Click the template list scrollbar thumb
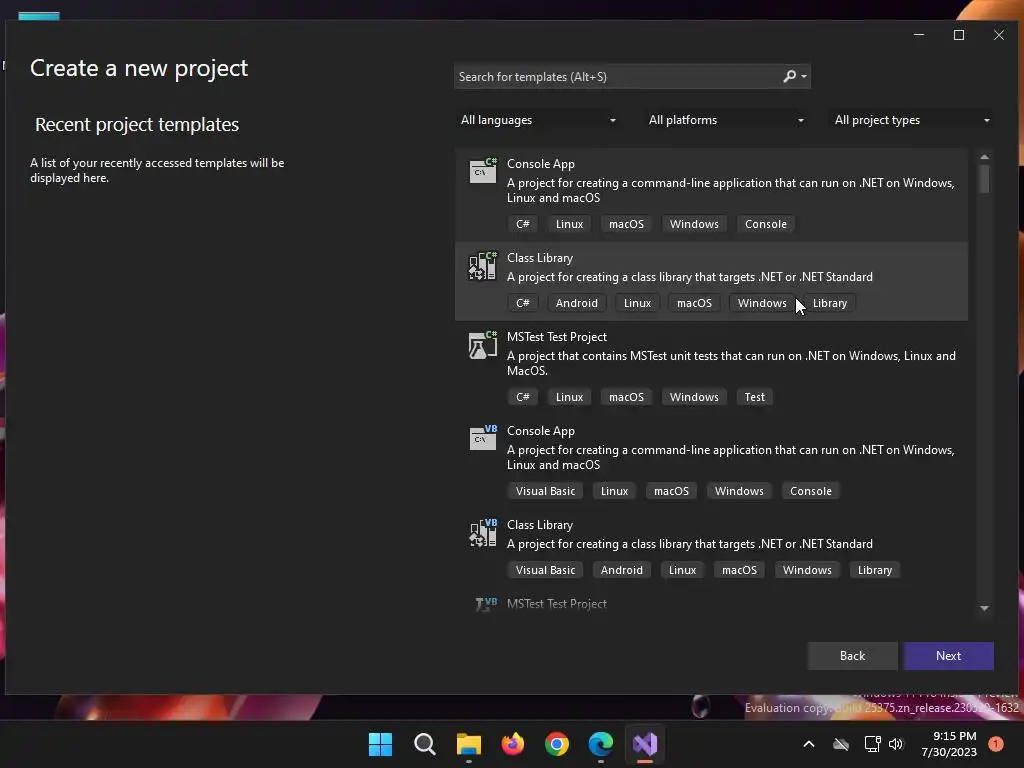This screenshot has width=1024, height=768. (x=985, y=179)
